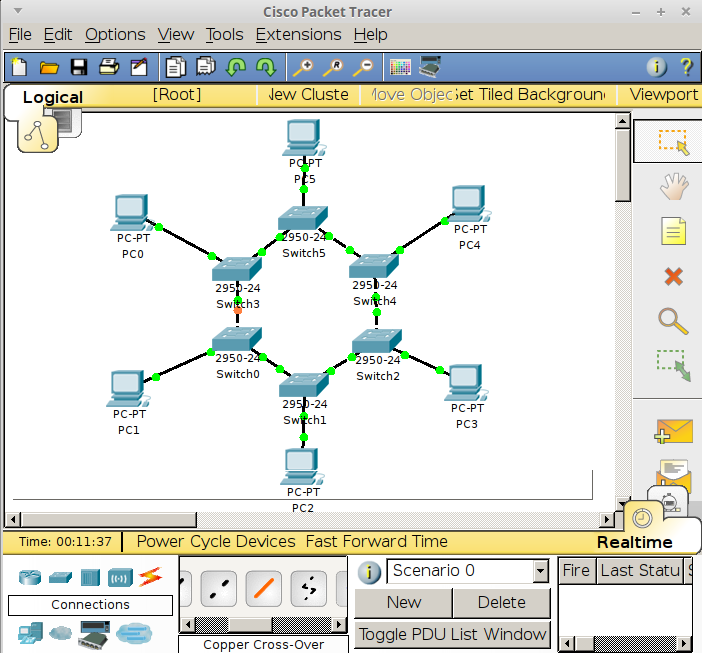
Task: Choose the Switches device category
Action: (x=60, y=577)
